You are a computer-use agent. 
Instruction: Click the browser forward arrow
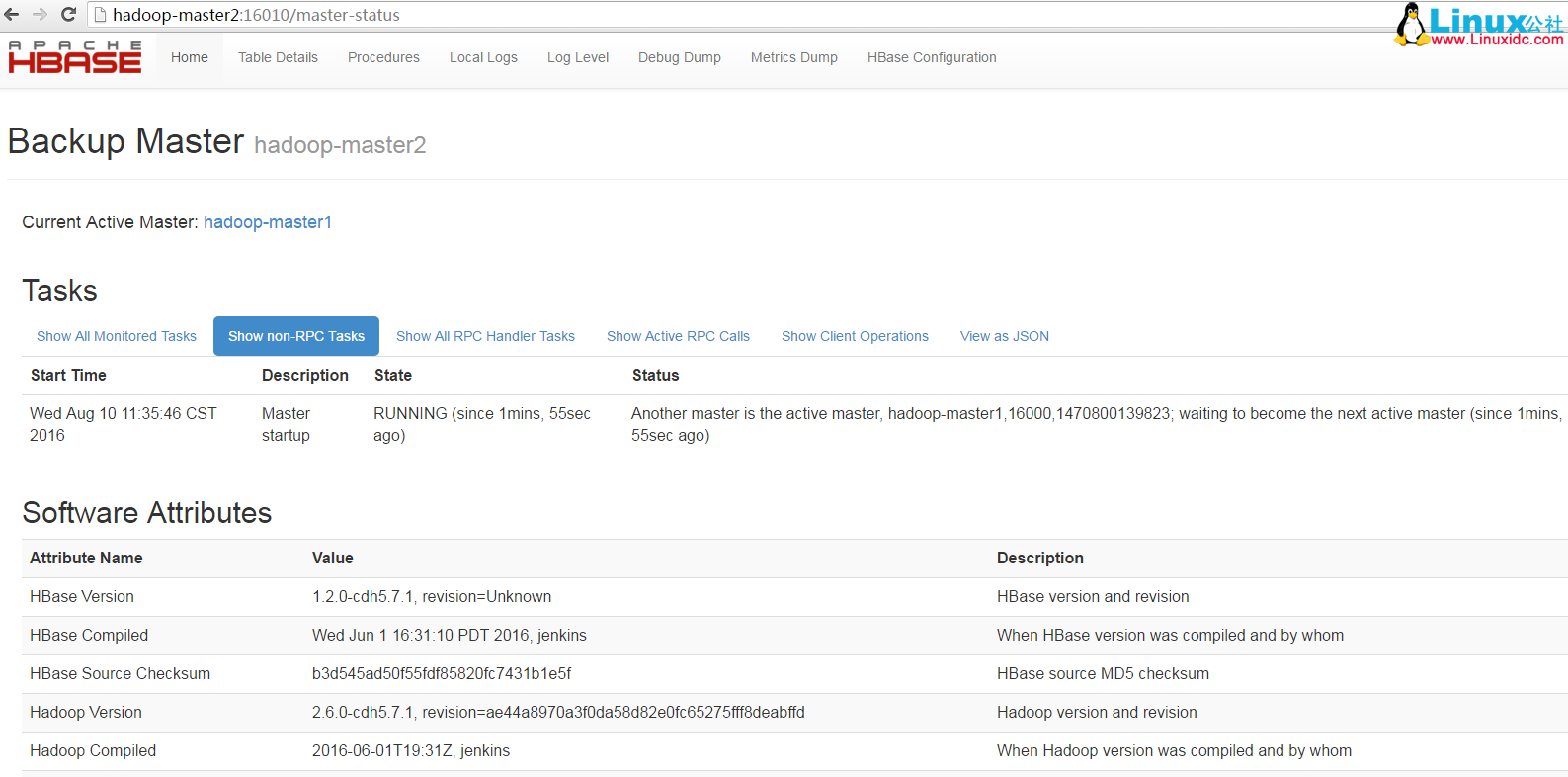point(41,15)
